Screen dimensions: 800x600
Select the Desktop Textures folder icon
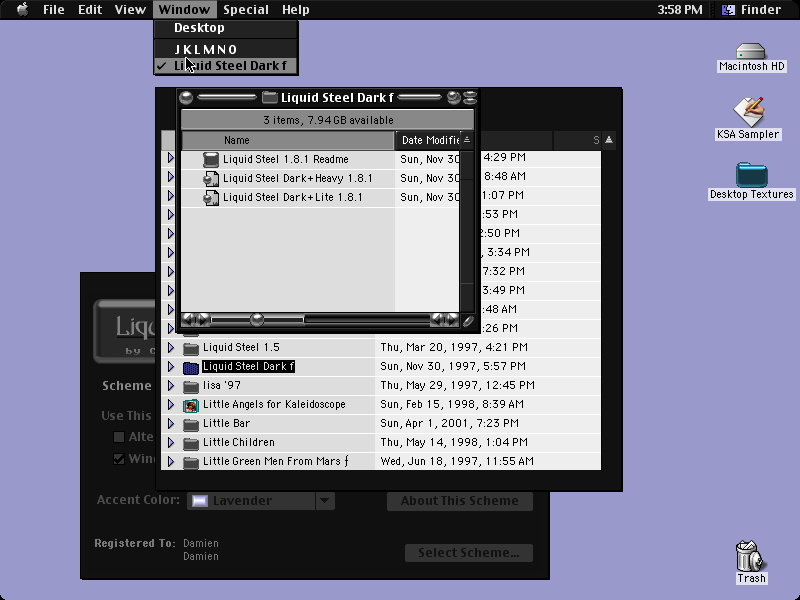(x=752, y=175)
